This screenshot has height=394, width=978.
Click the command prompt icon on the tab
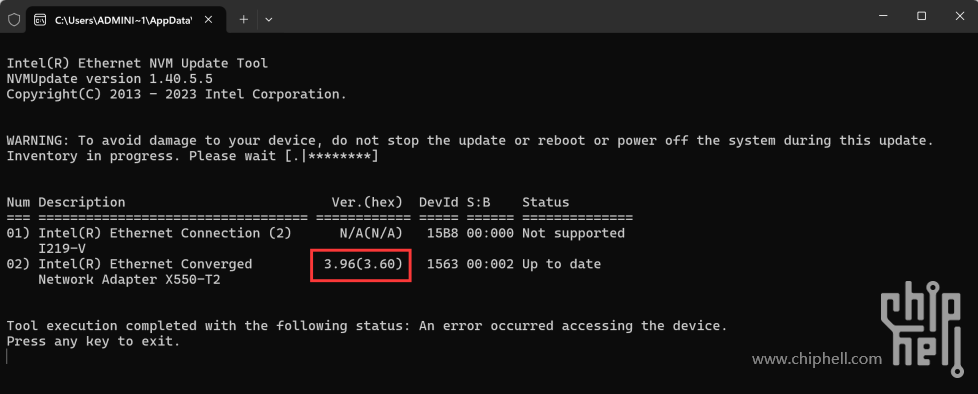pyautogui.click(x=40, y=19)
